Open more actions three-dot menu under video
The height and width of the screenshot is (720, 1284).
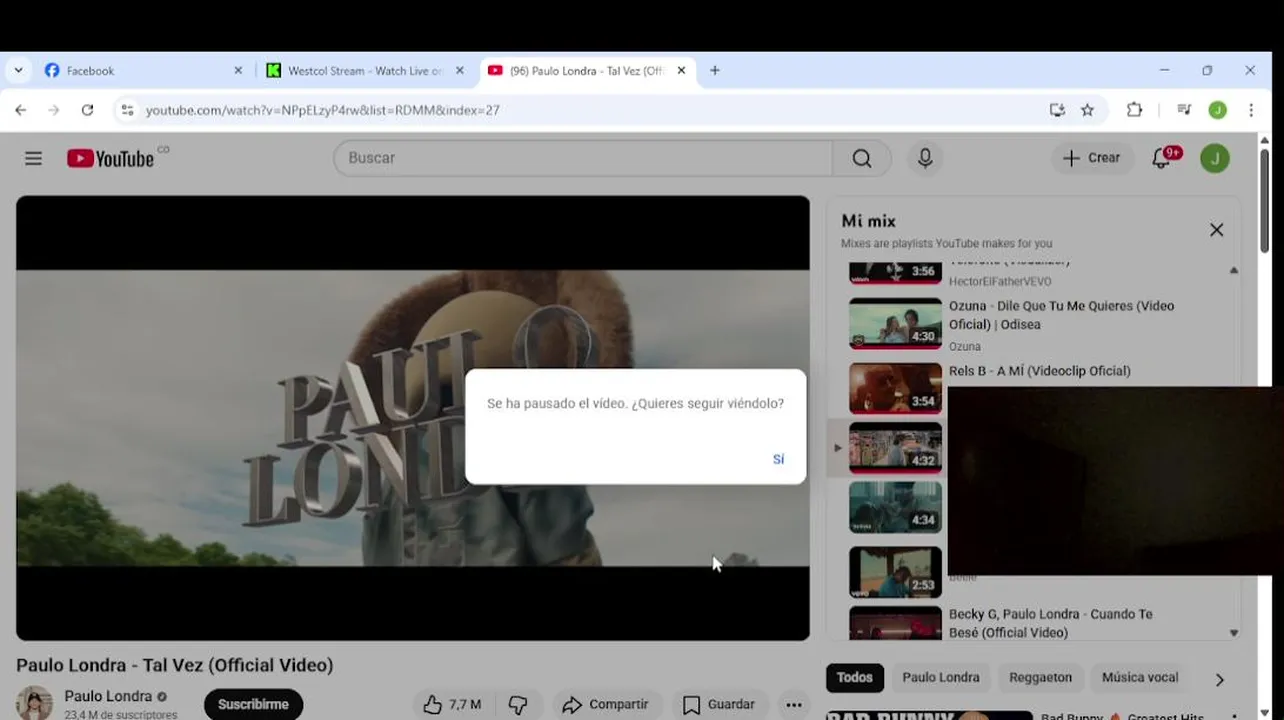tap(793, 705)
